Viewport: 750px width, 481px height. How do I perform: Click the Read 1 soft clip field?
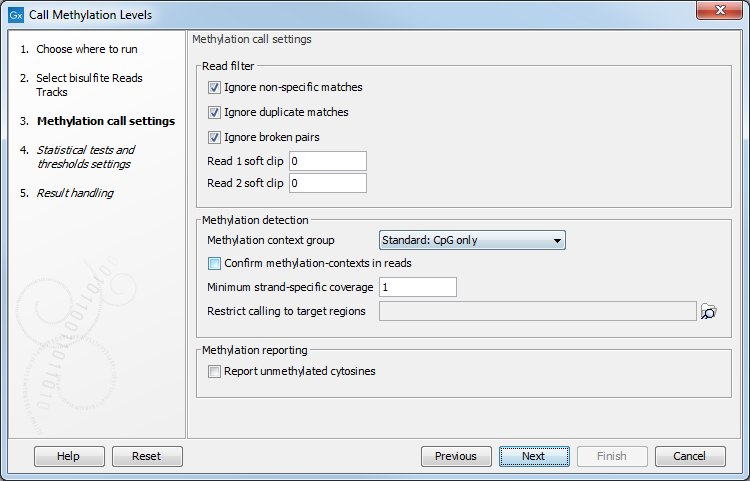328,161
